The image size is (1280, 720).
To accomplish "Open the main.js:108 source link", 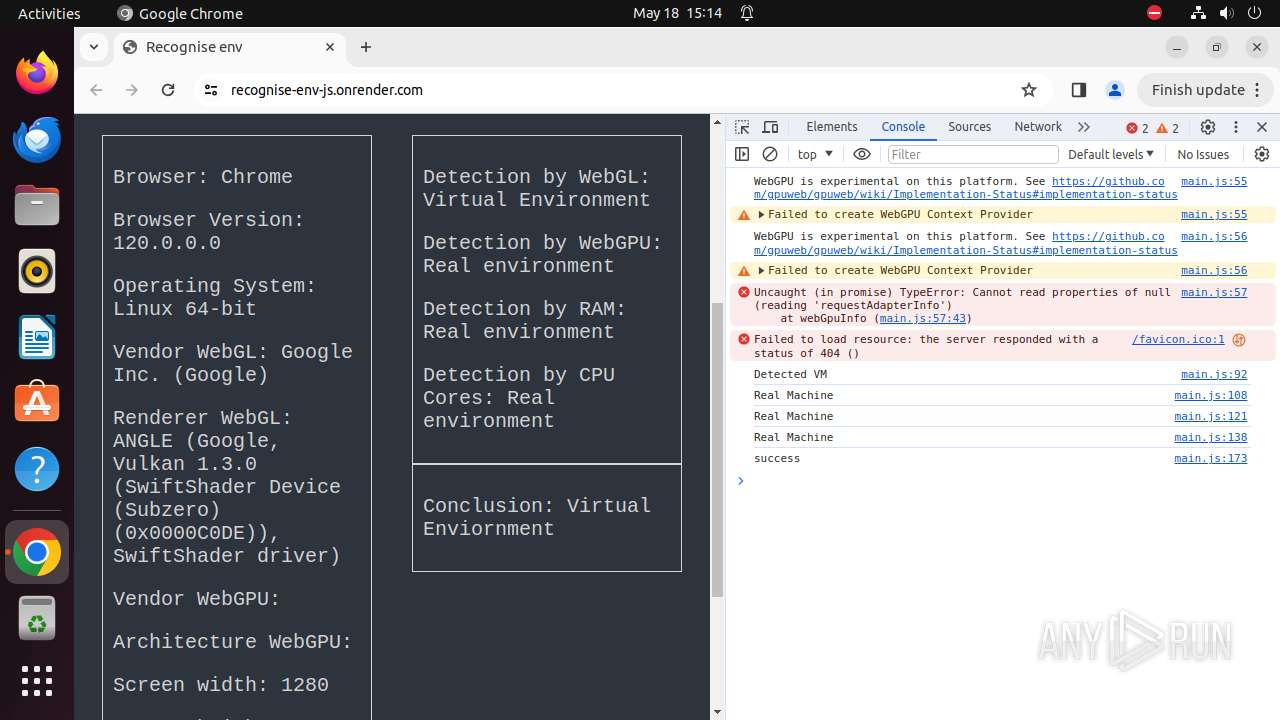I will (1211, 395).
